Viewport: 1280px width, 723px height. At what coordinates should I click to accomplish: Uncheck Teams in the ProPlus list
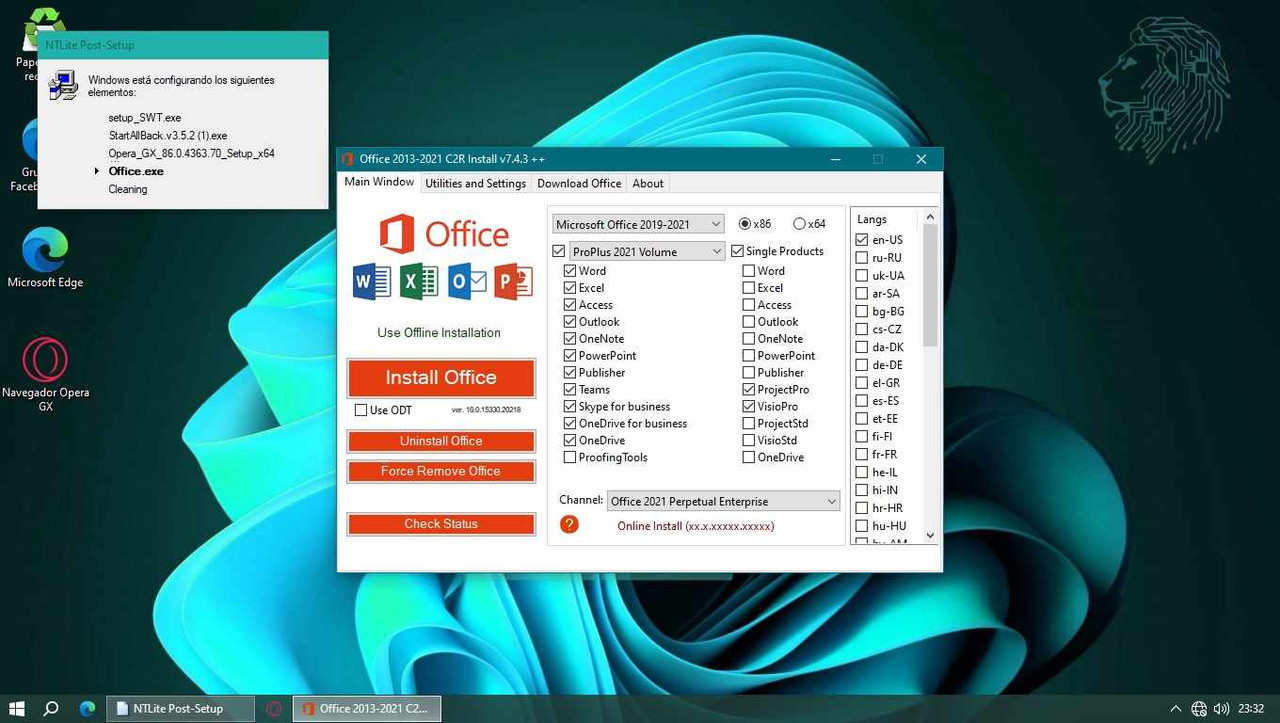coord(570,389)
